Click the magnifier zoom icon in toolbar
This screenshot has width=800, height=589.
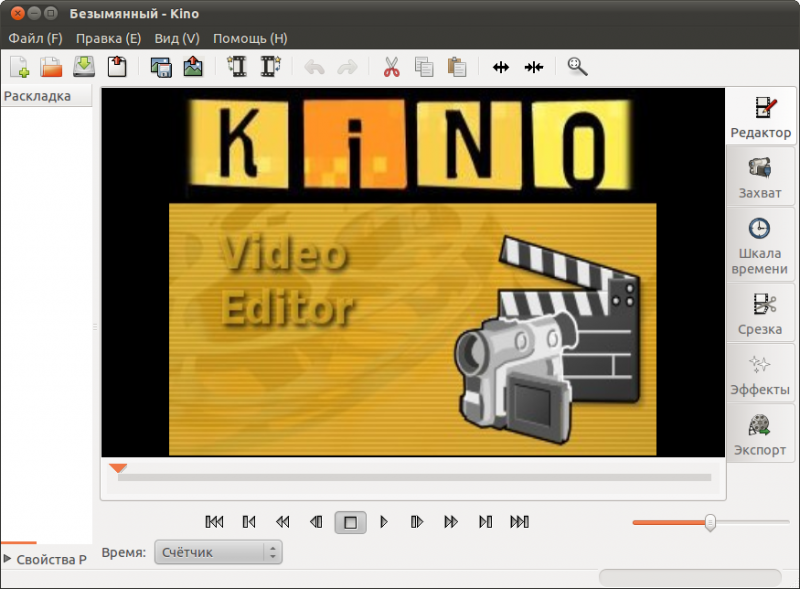click(x=578, y=67)
